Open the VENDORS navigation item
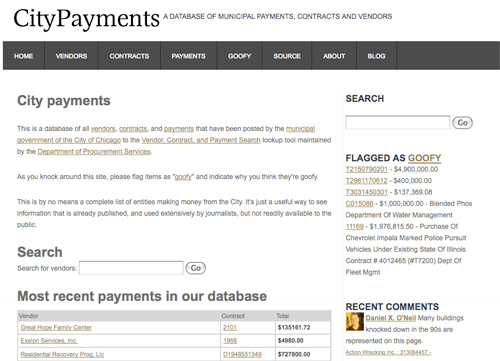 point(71,56)
